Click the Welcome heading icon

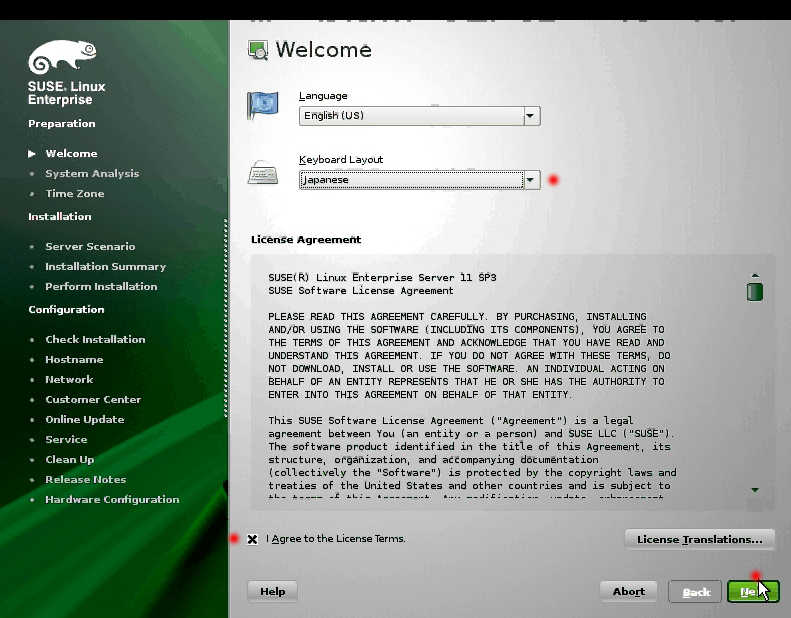(258, 50)
